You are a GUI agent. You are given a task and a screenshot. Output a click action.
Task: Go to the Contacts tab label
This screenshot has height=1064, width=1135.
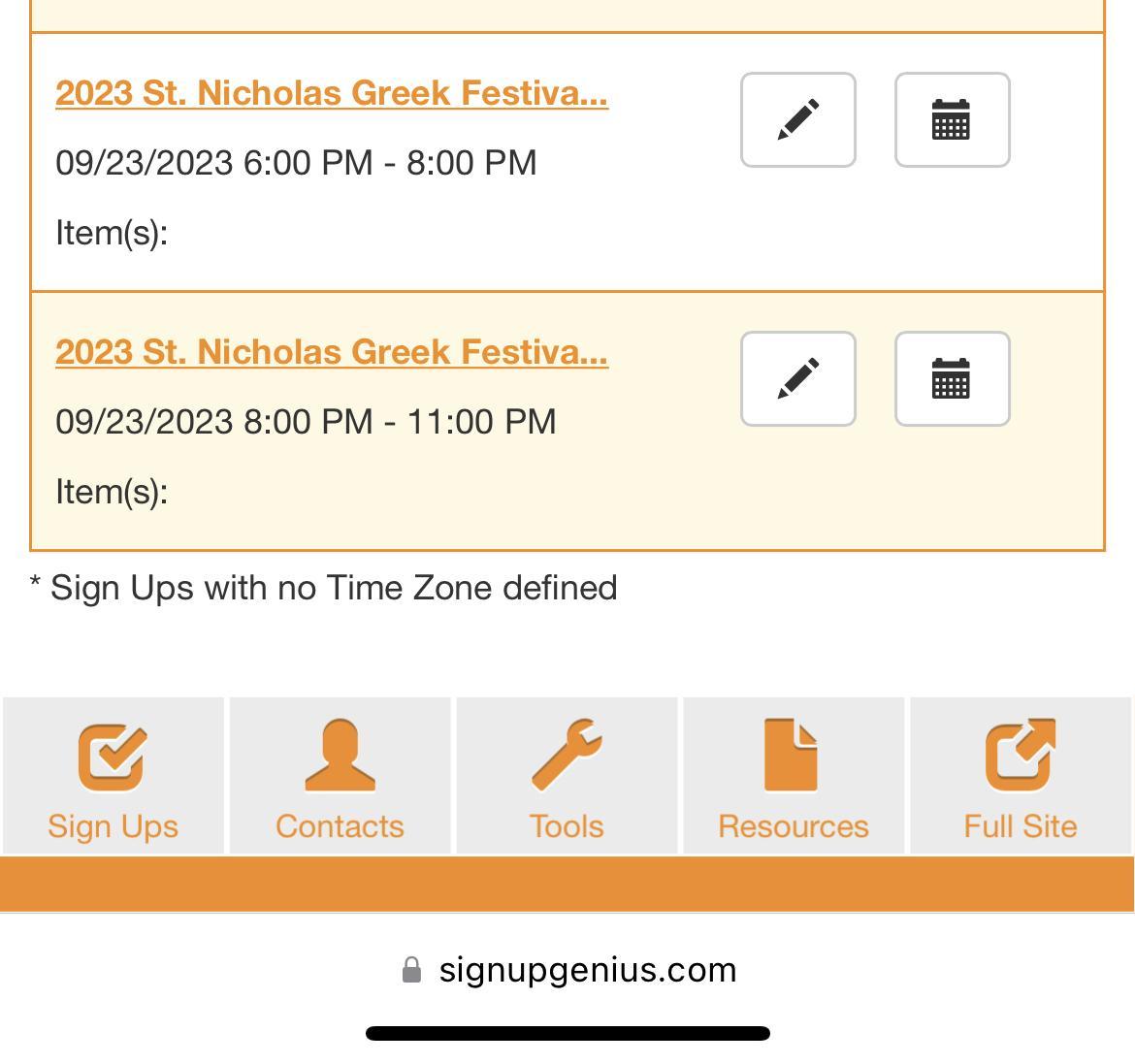coord(340,826)
